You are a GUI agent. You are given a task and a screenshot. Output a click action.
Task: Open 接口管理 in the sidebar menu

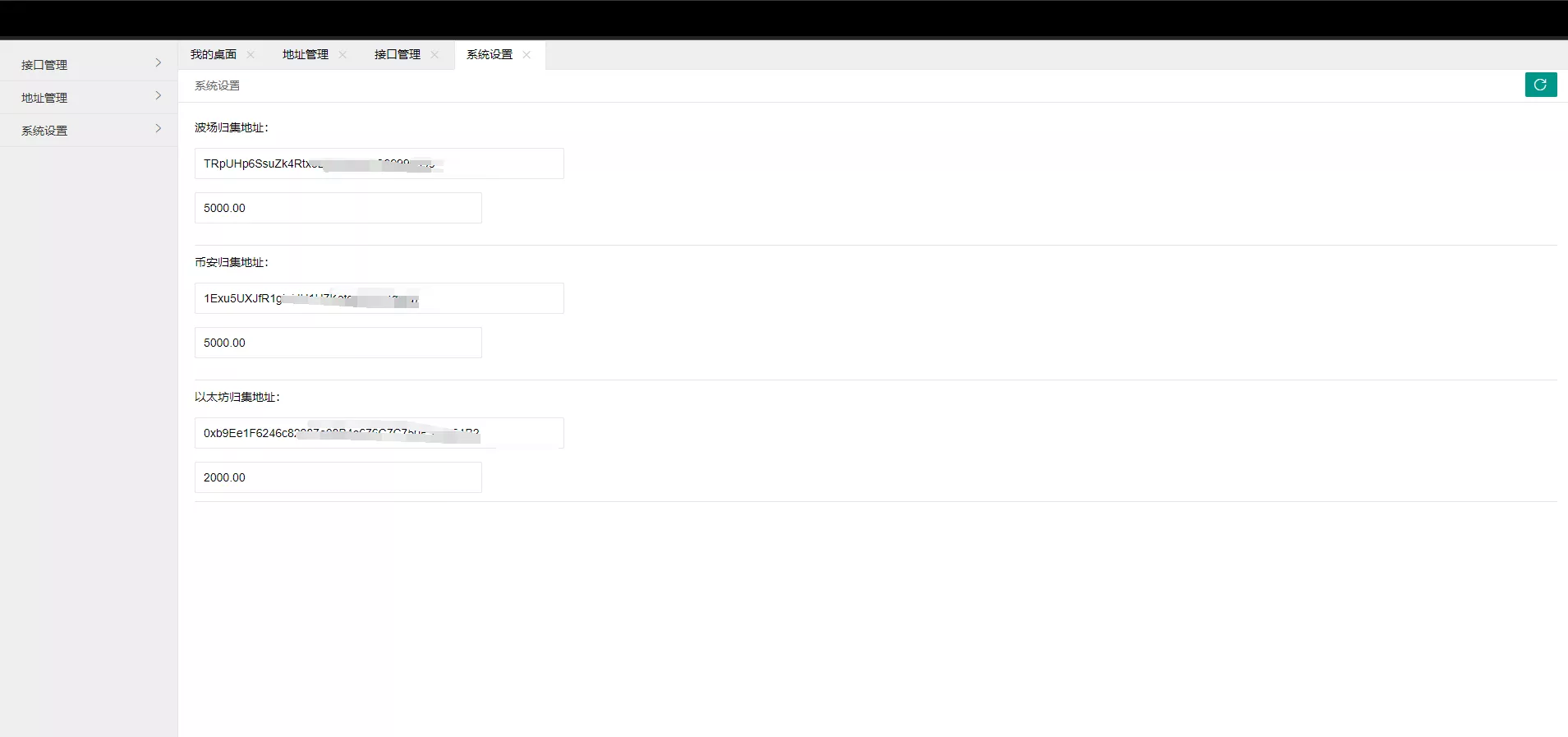pyautogui.click(x=45, y=65)
